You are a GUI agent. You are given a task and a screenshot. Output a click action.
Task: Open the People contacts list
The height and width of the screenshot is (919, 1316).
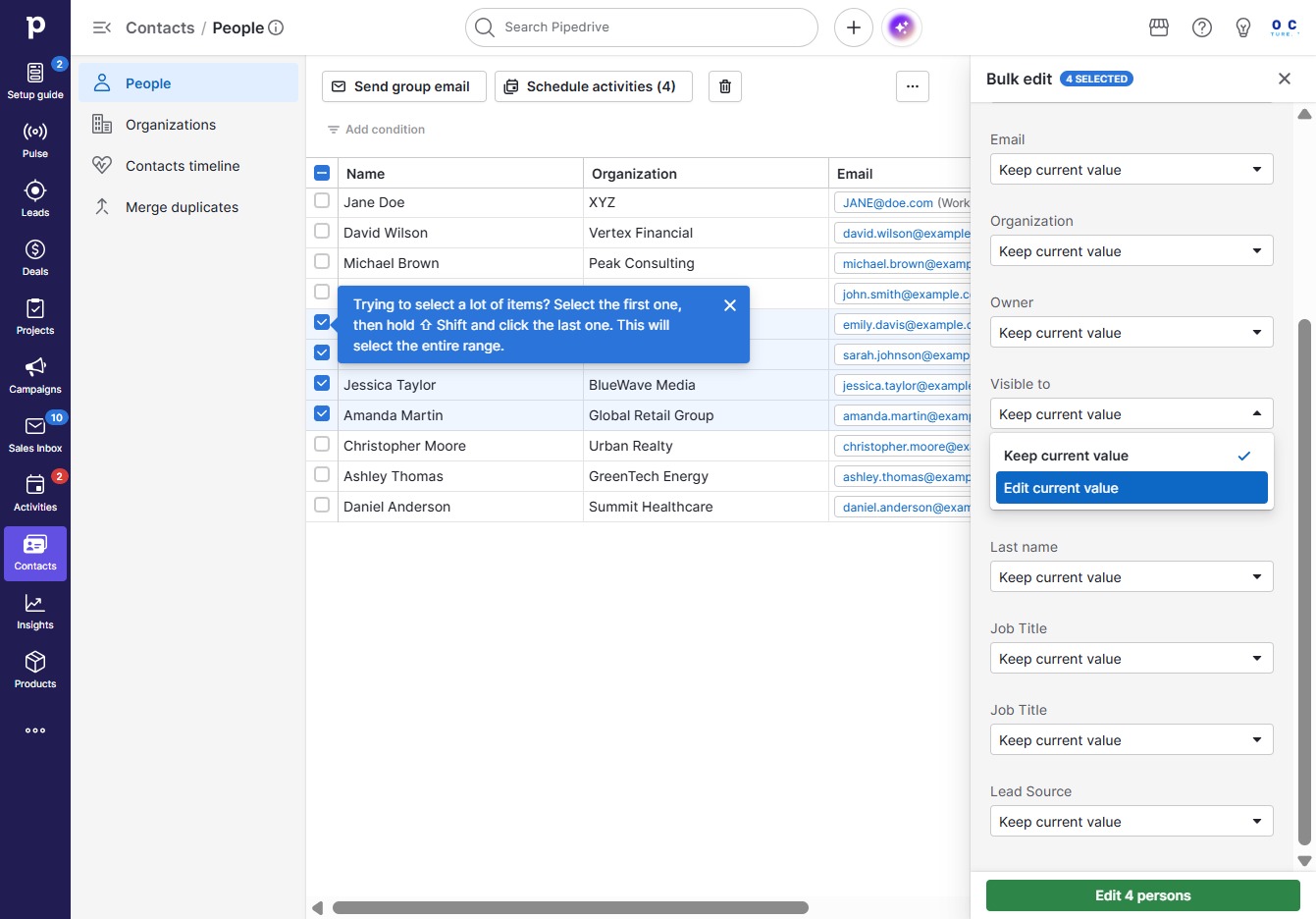[188, 83]
